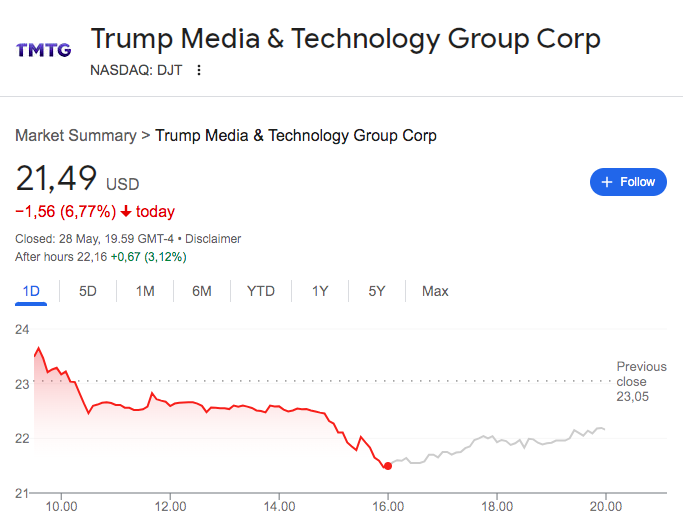
Task: Click the 21,49 USD price figure
Action: tap(77, 180)
